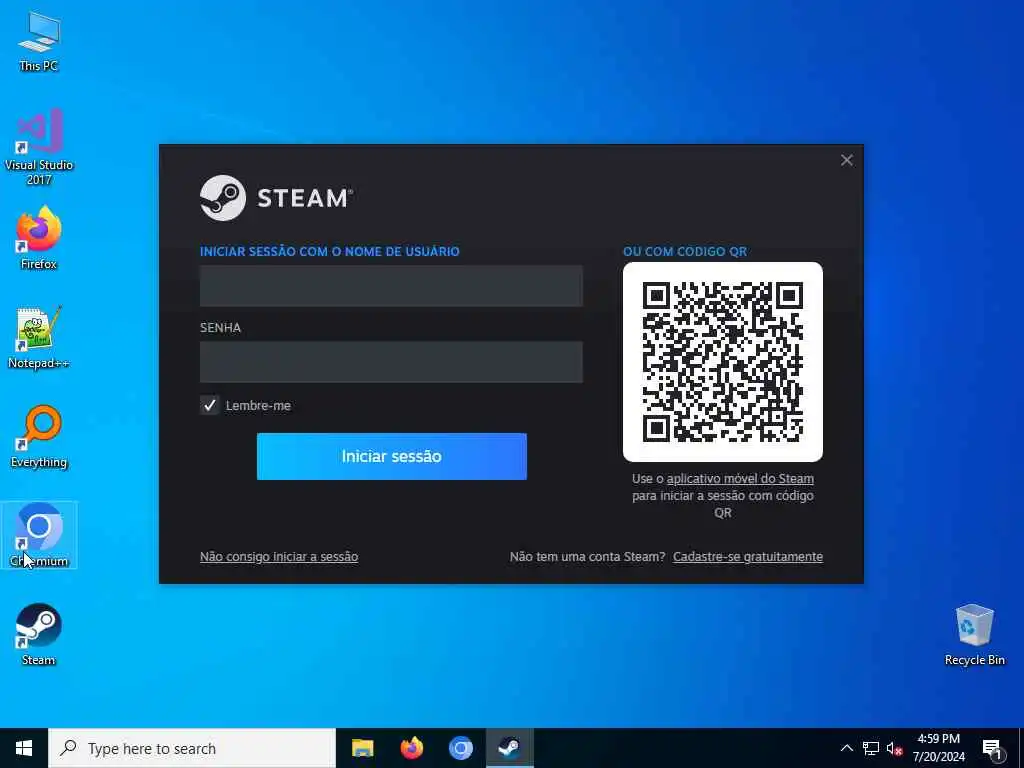Click Steam taskbar button
The height and width of the screenshot is (768, 1024).
pos(509,748)
